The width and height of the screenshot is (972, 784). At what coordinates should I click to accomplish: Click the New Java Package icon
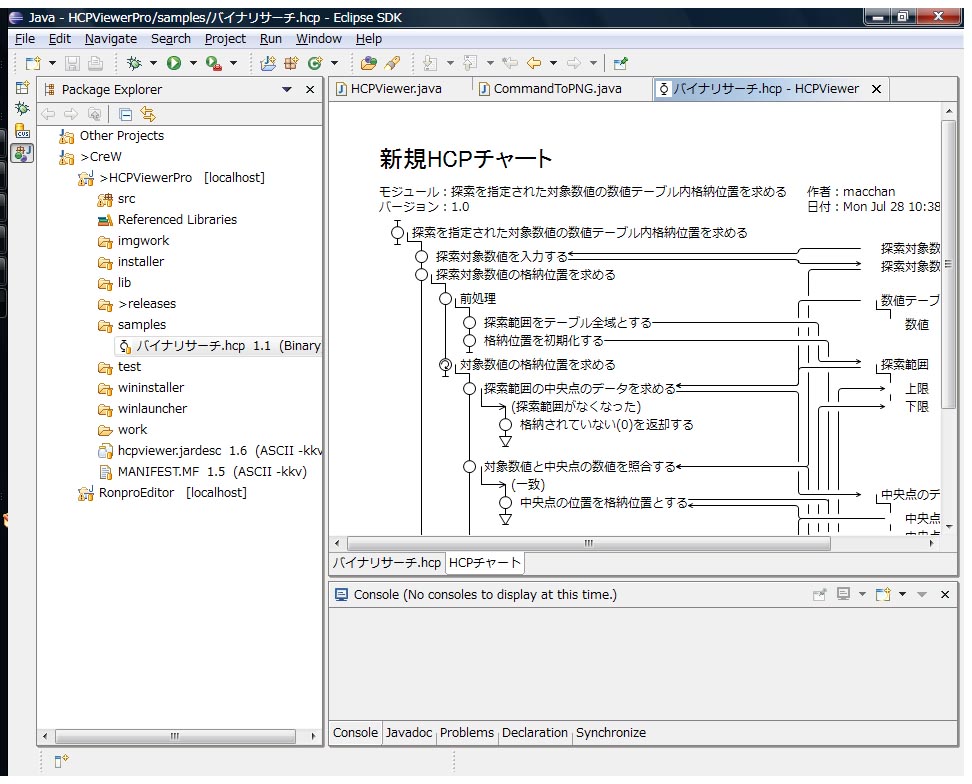click(291, 63)
